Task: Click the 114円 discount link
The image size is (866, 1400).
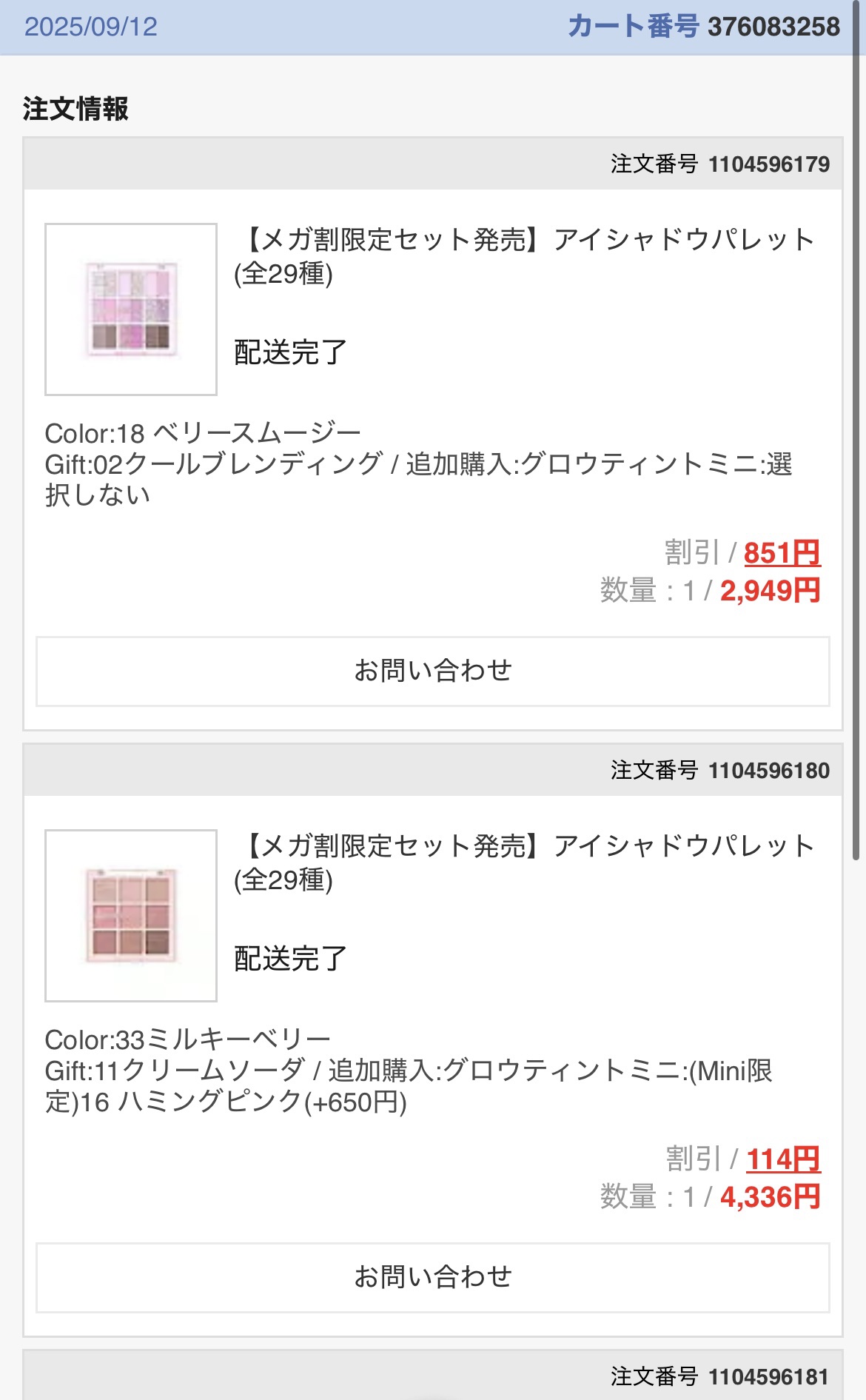Action: (x=783, y=1159)
